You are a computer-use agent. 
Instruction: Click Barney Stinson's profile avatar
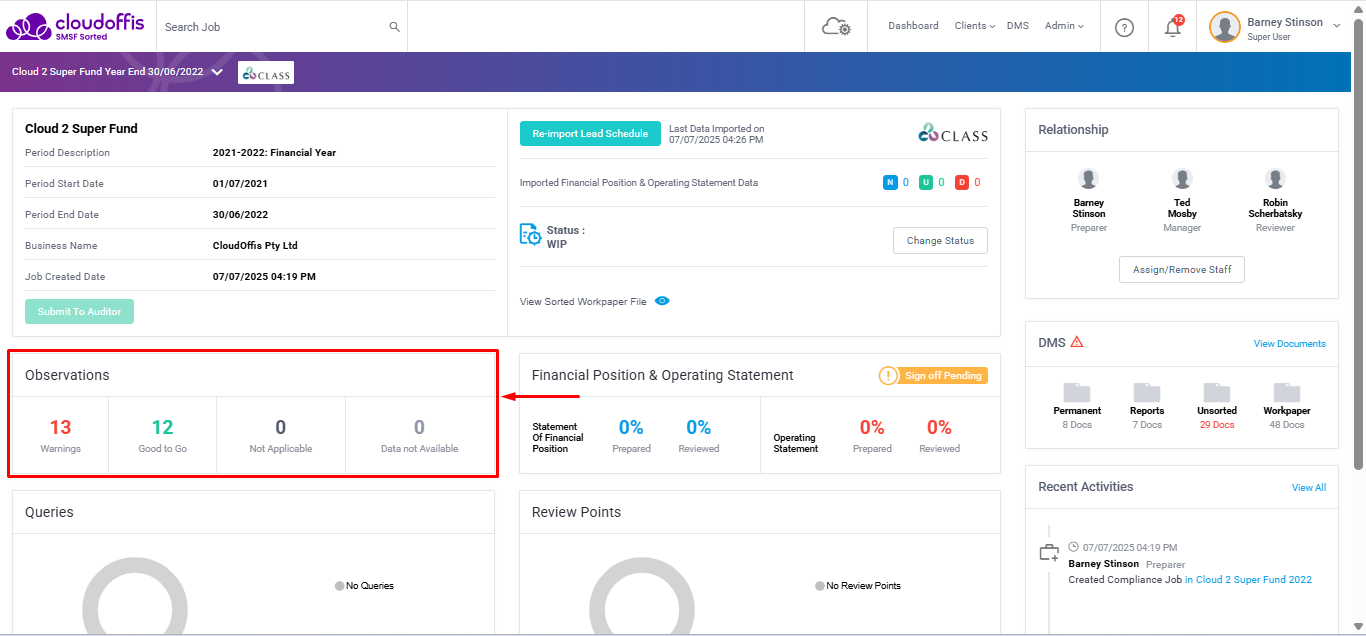pyautogui.click(x=1225, y=27)
